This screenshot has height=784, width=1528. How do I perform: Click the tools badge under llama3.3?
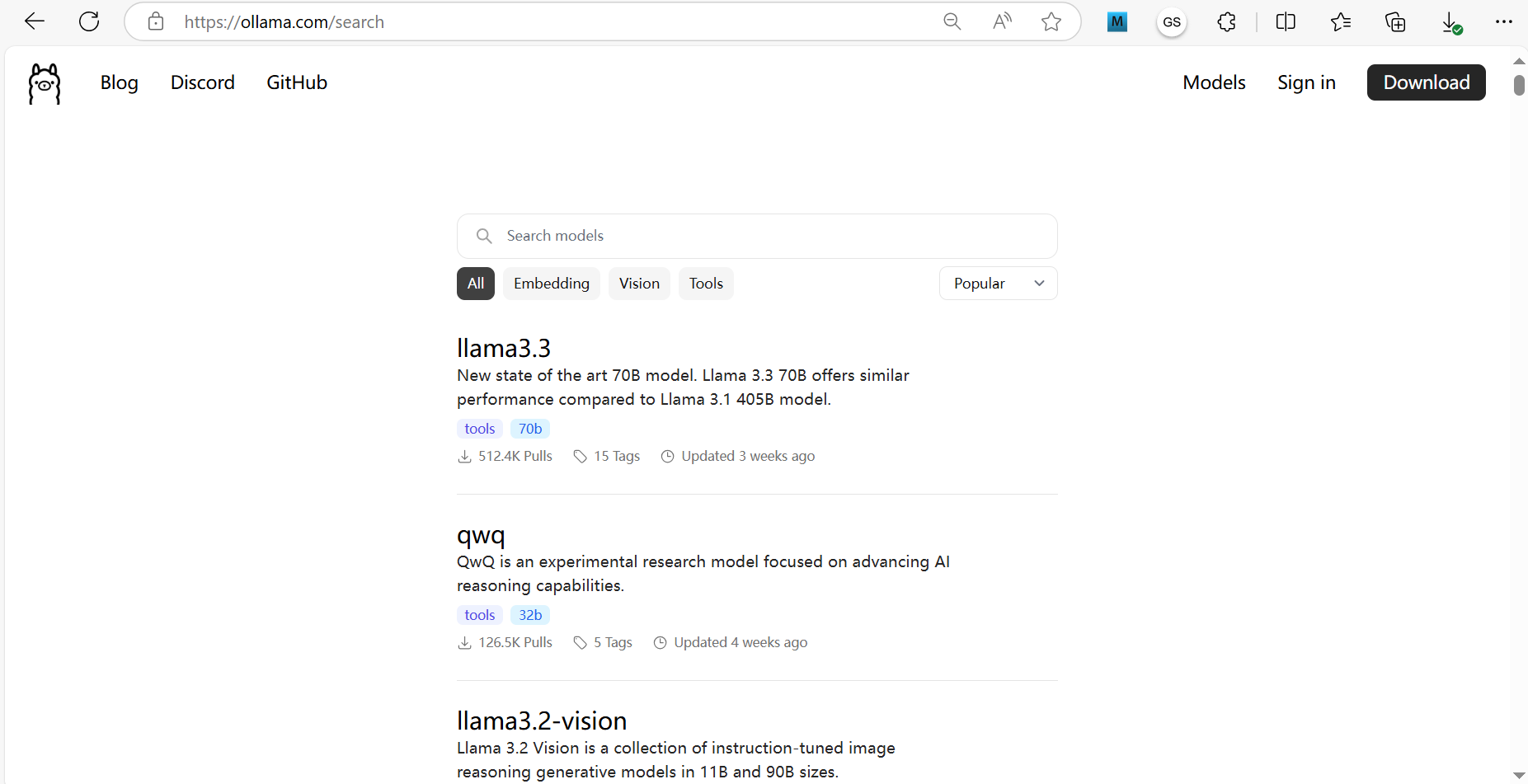480,429
